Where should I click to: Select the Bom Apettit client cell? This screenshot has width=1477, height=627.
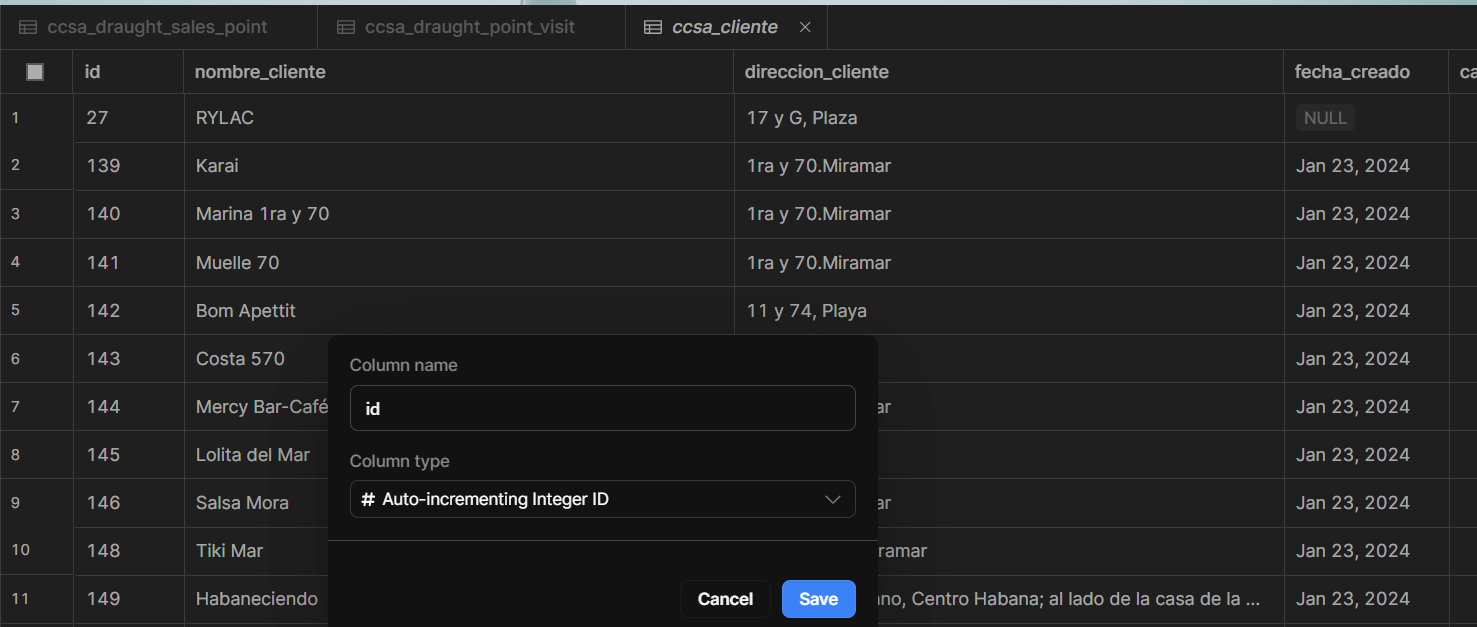(x=246, y=311)
